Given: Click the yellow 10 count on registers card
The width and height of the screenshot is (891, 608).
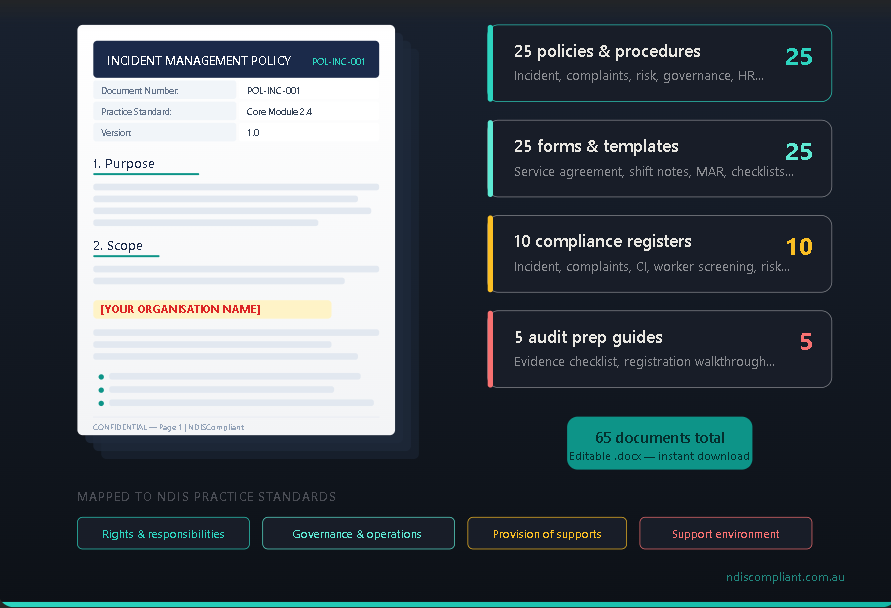Looking at the screenshot, I should (799, 247).
